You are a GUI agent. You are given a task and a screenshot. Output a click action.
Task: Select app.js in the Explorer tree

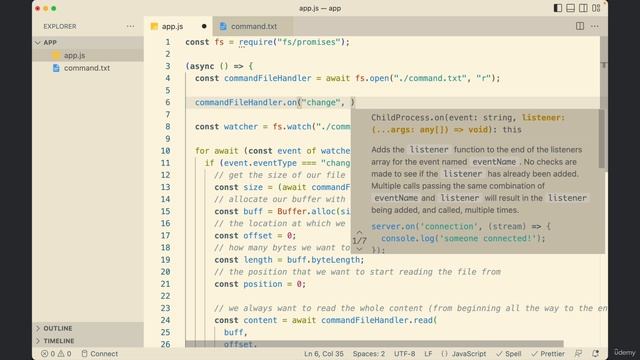pos(88,55)
